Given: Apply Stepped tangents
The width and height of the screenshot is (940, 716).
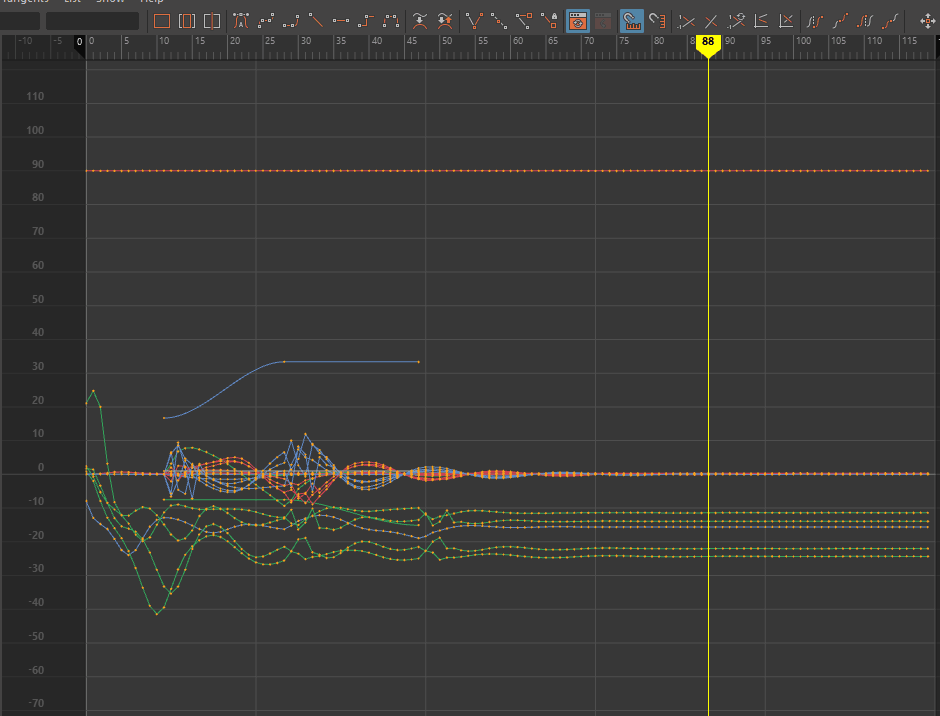Looking at the screenshot, I should (x=366, y=22).
